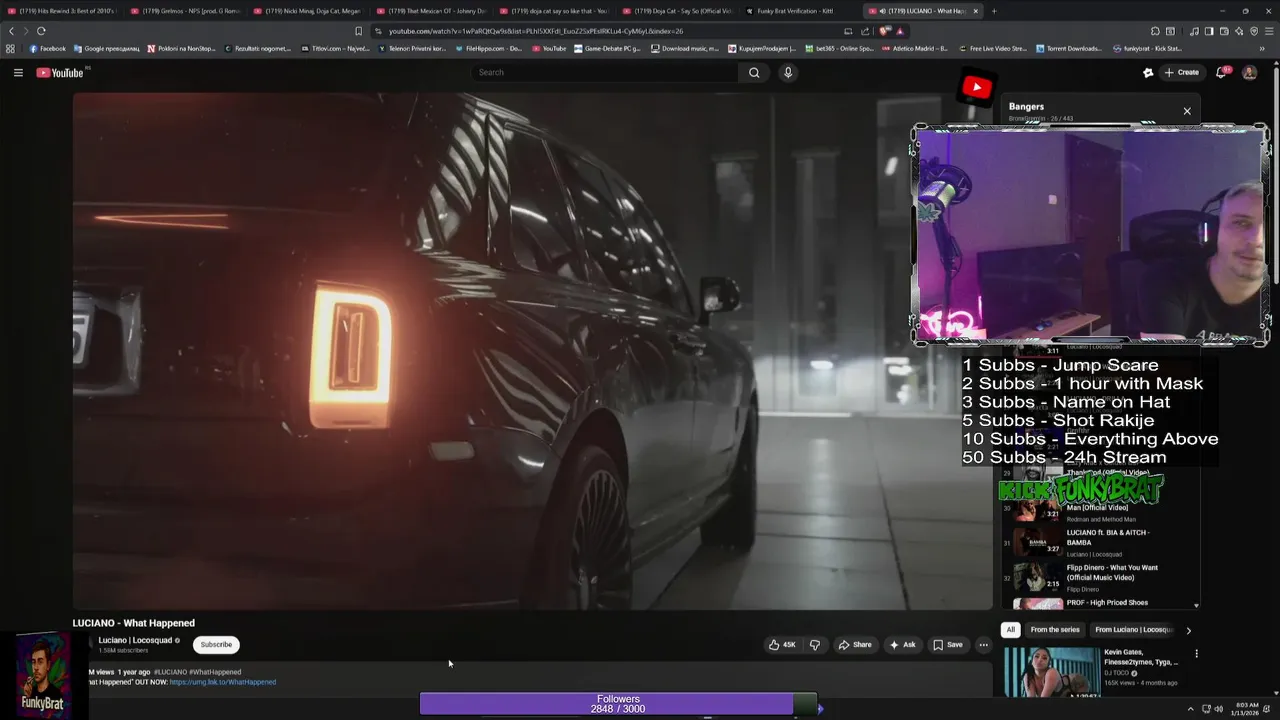Screen dimensions: 1280x720
Task: Open Leo AI sparkle icon in toolbar
Action: pos(1238,31)
